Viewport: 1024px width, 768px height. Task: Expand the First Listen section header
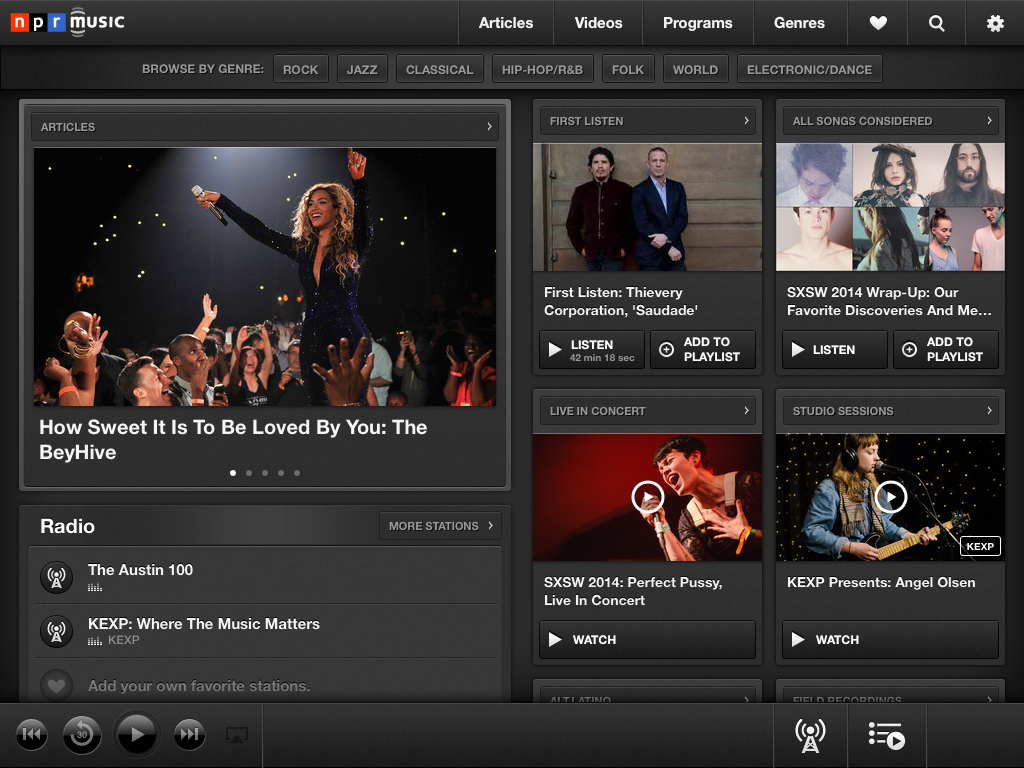(647, 121)
